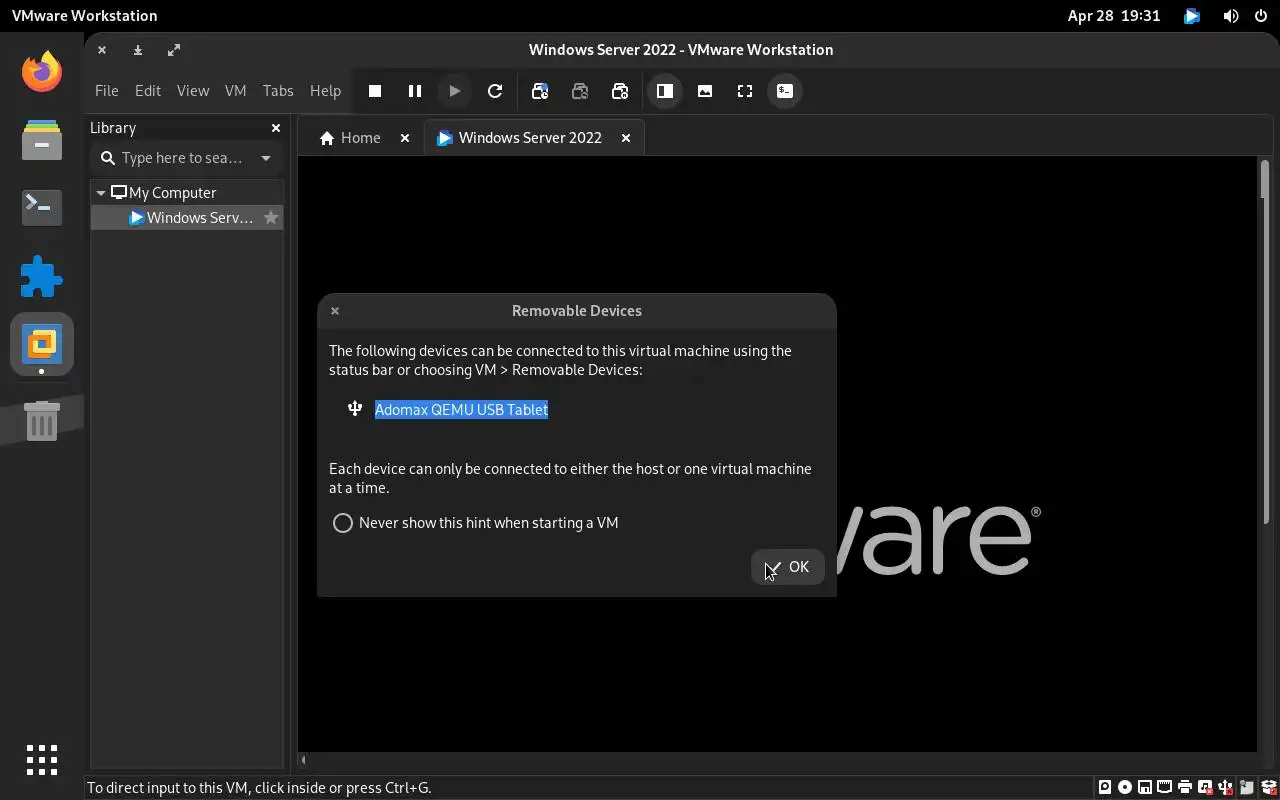Click the library search field
Image resolution: width=1280 pixels, height=800 pixels.
[x=186, y=158]
